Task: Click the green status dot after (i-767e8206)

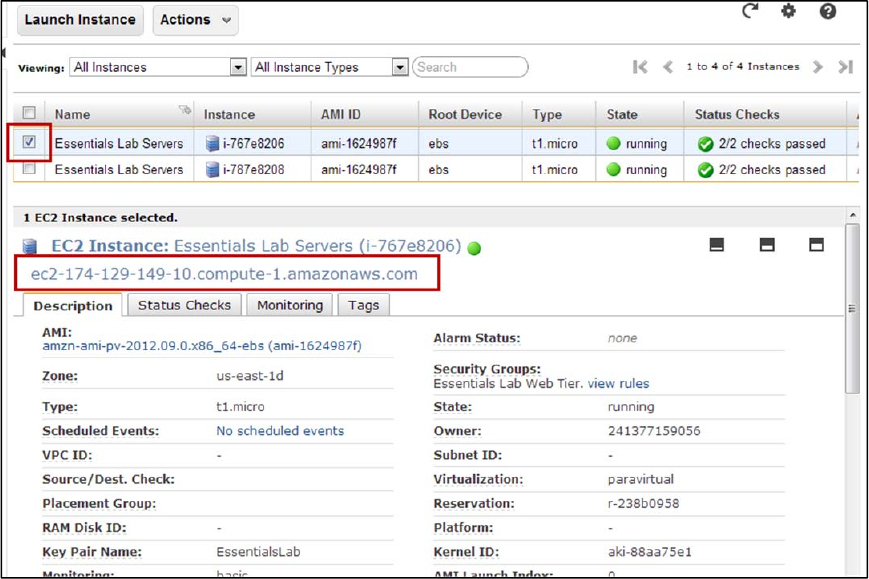Action: point(474,248)
